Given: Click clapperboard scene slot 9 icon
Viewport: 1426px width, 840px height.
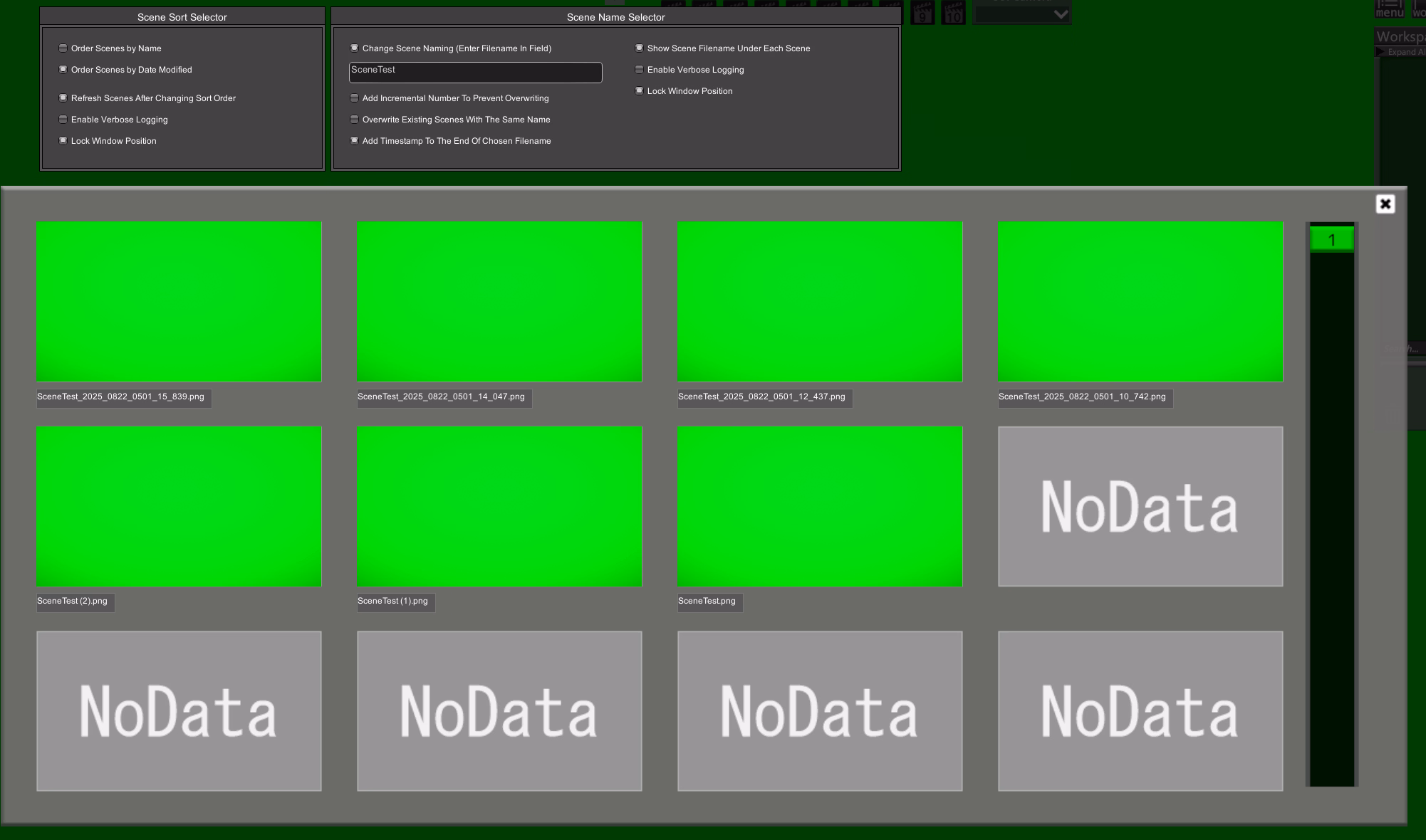Looking at the screenshot, I should pyautogui.click(x=922, y=13).
